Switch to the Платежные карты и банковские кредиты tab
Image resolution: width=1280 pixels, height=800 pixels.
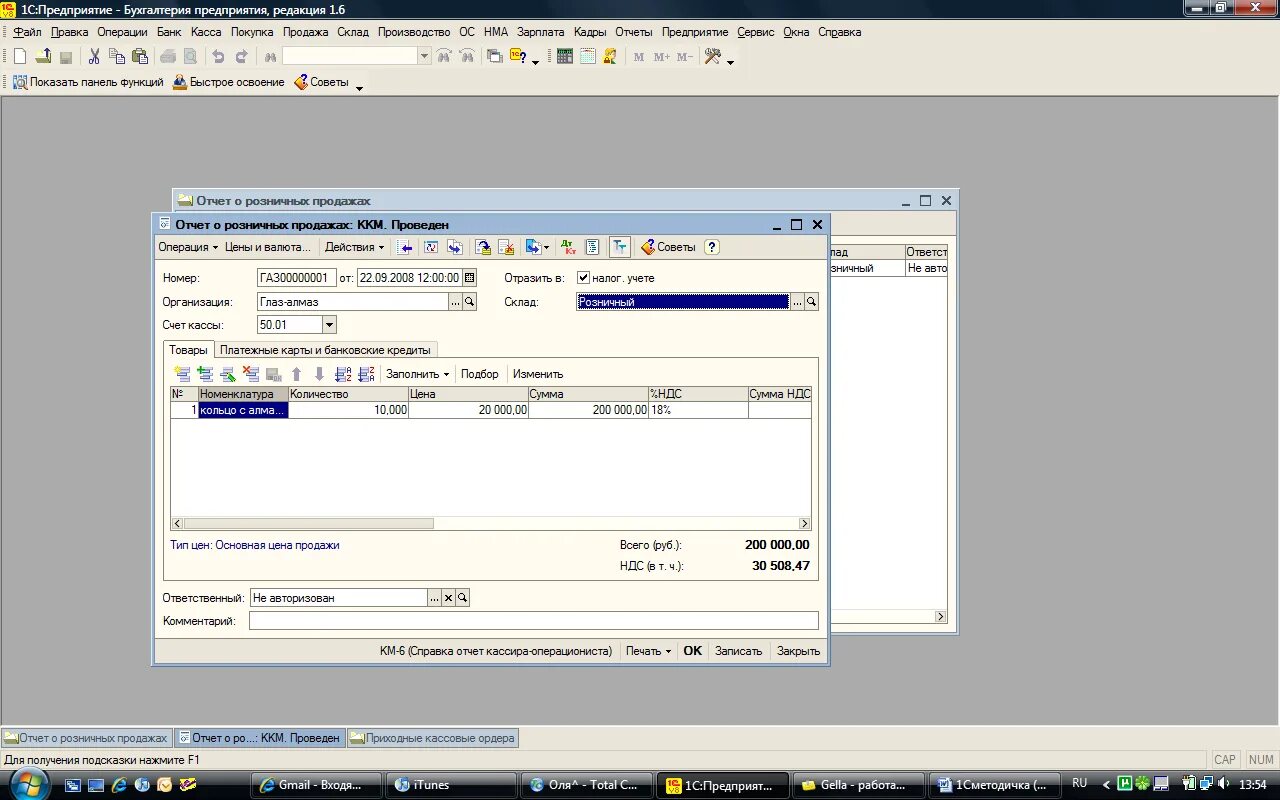point(325,350)
